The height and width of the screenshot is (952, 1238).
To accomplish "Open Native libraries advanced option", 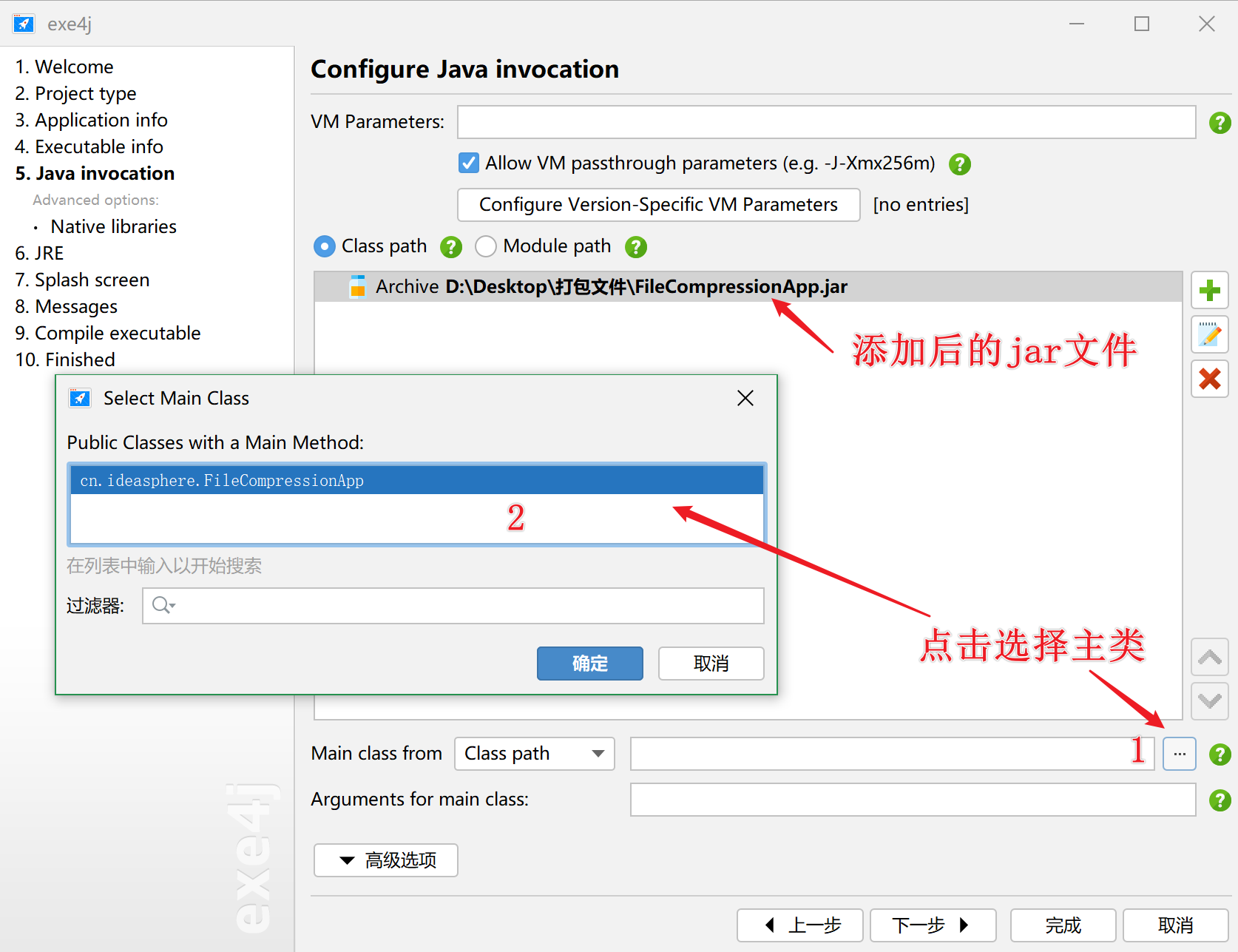I will click(x=114, y=226).
